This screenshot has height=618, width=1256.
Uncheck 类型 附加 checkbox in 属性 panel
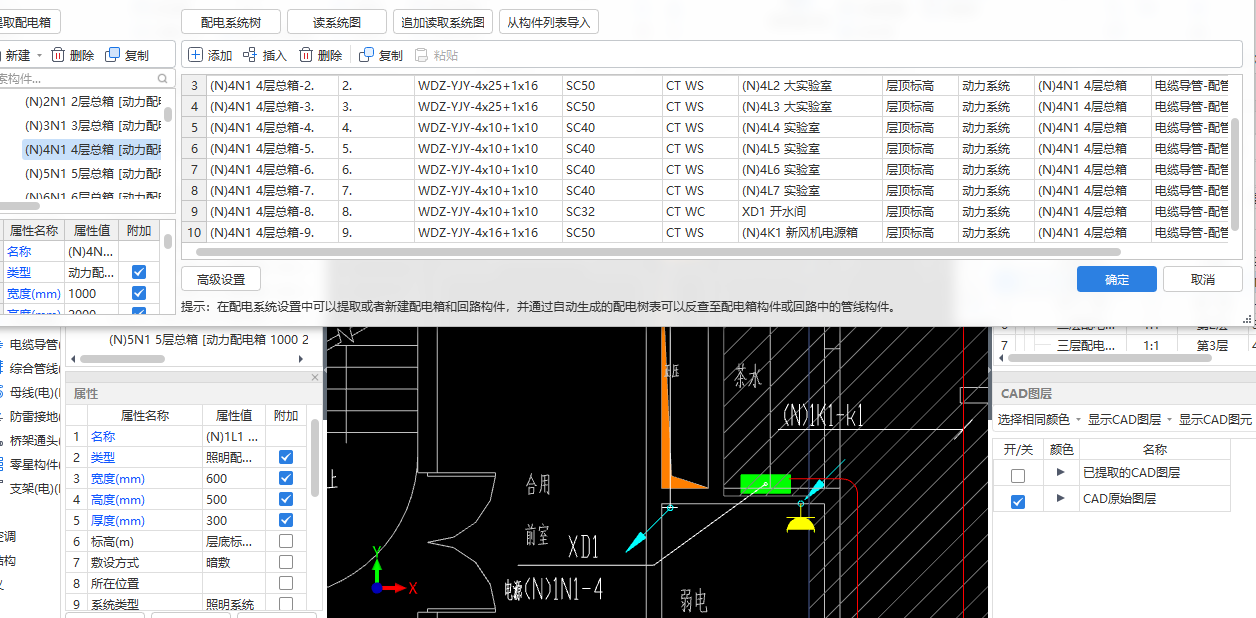point(286,457)
